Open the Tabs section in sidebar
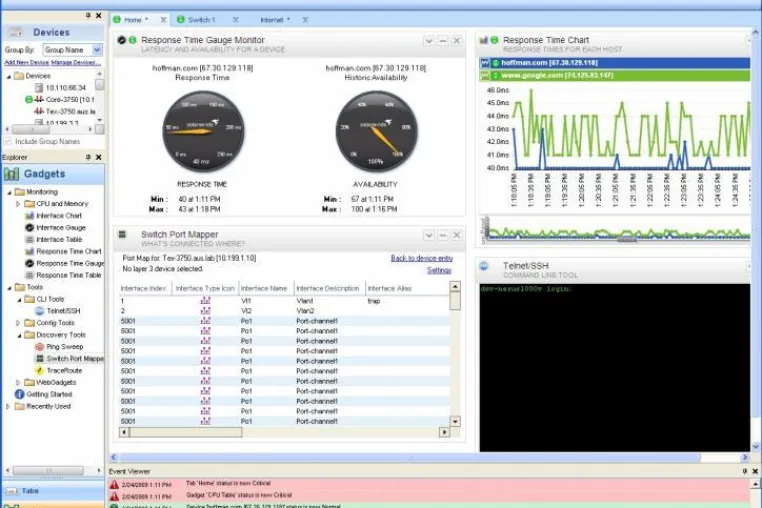 click(52, 491)
